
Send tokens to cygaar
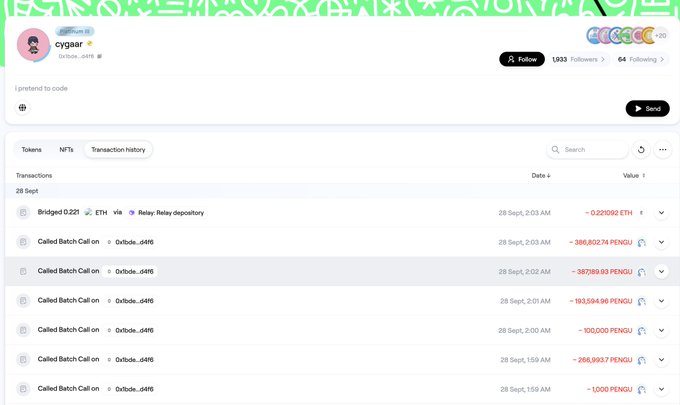(647, 108)
